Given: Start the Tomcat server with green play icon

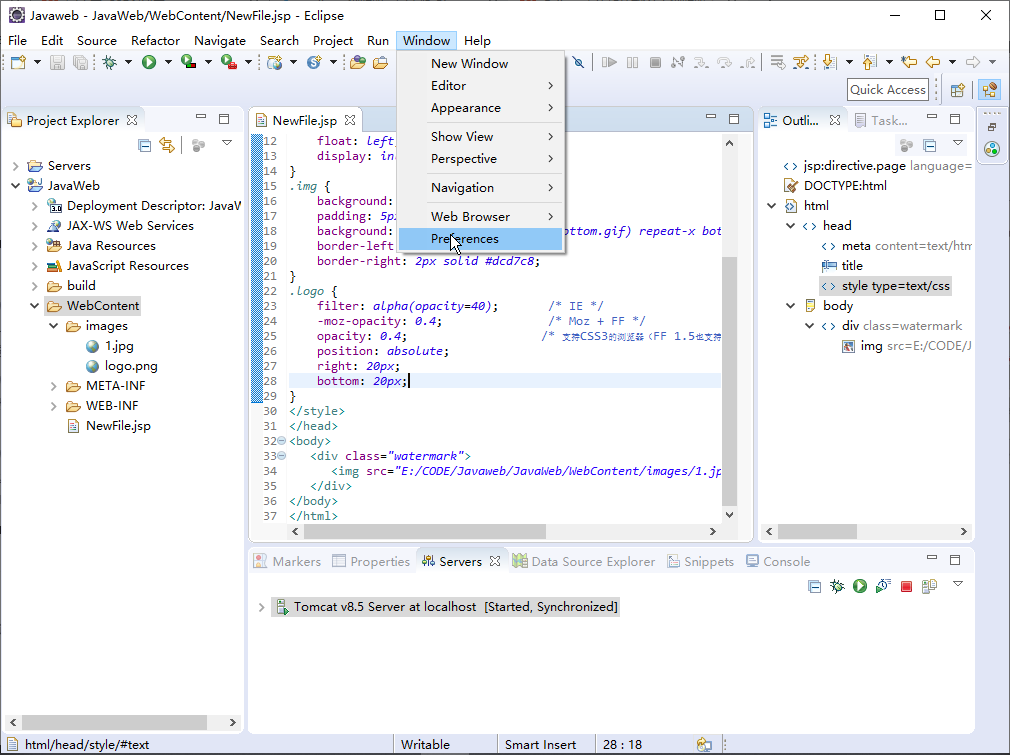Looking at the screenshot, I should coord(860,586).
